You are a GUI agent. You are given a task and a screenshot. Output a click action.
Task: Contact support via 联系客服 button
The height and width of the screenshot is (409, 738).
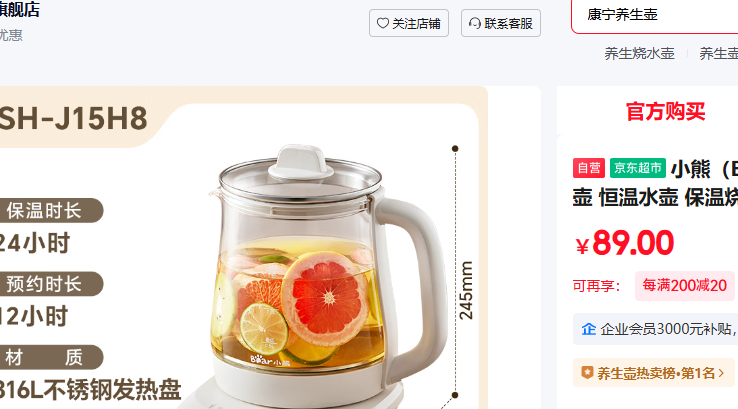click(x=501, y=23)
